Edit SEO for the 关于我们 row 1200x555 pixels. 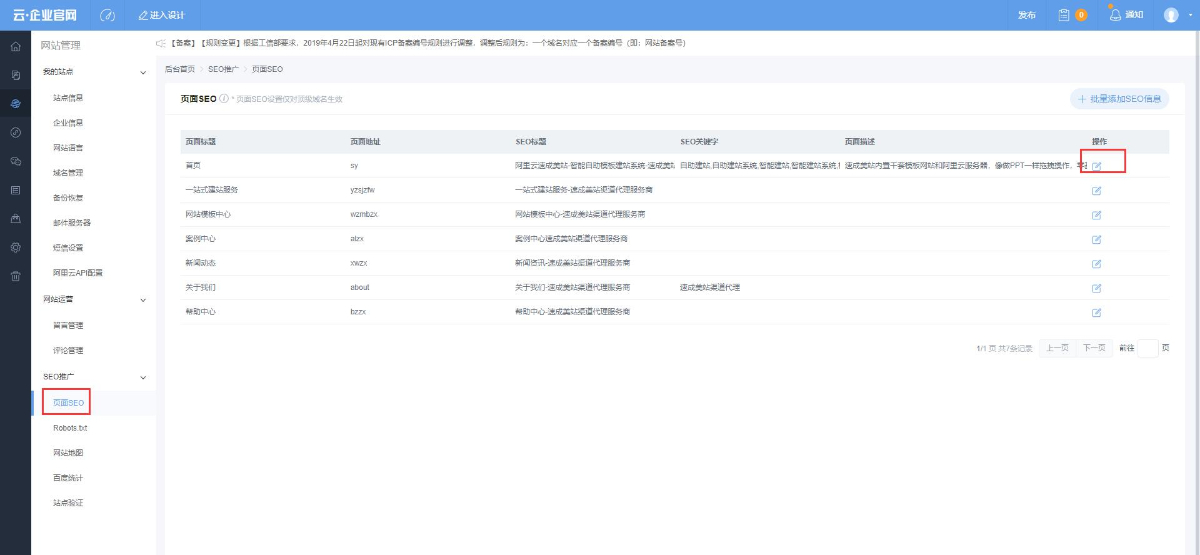coord(1096,288)
